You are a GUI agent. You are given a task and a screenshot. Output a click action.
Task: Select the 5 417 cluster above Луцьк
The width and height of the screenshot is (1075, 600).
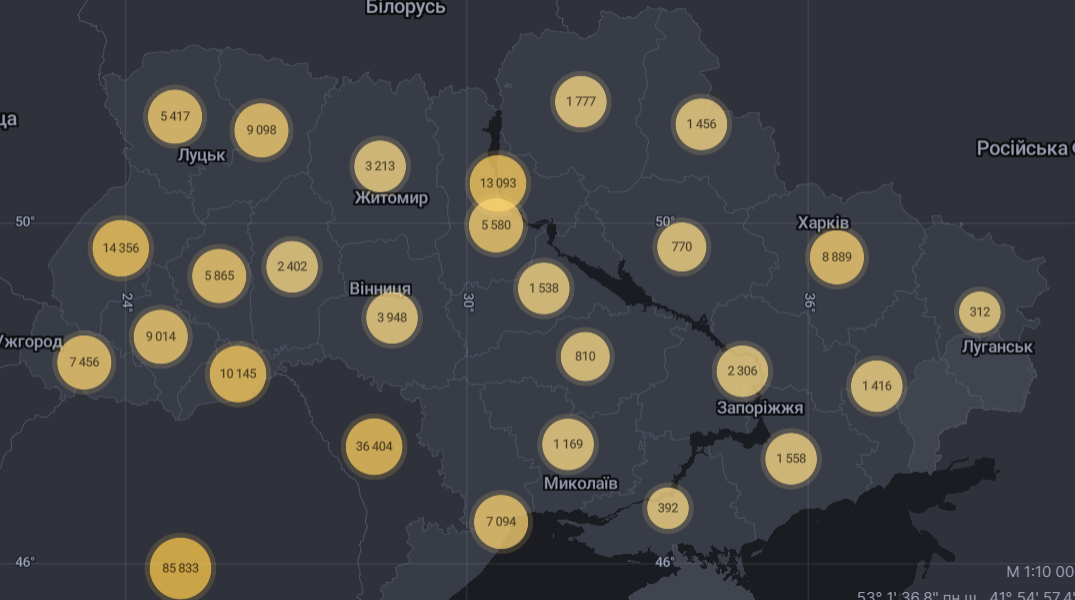click(174, 116)
